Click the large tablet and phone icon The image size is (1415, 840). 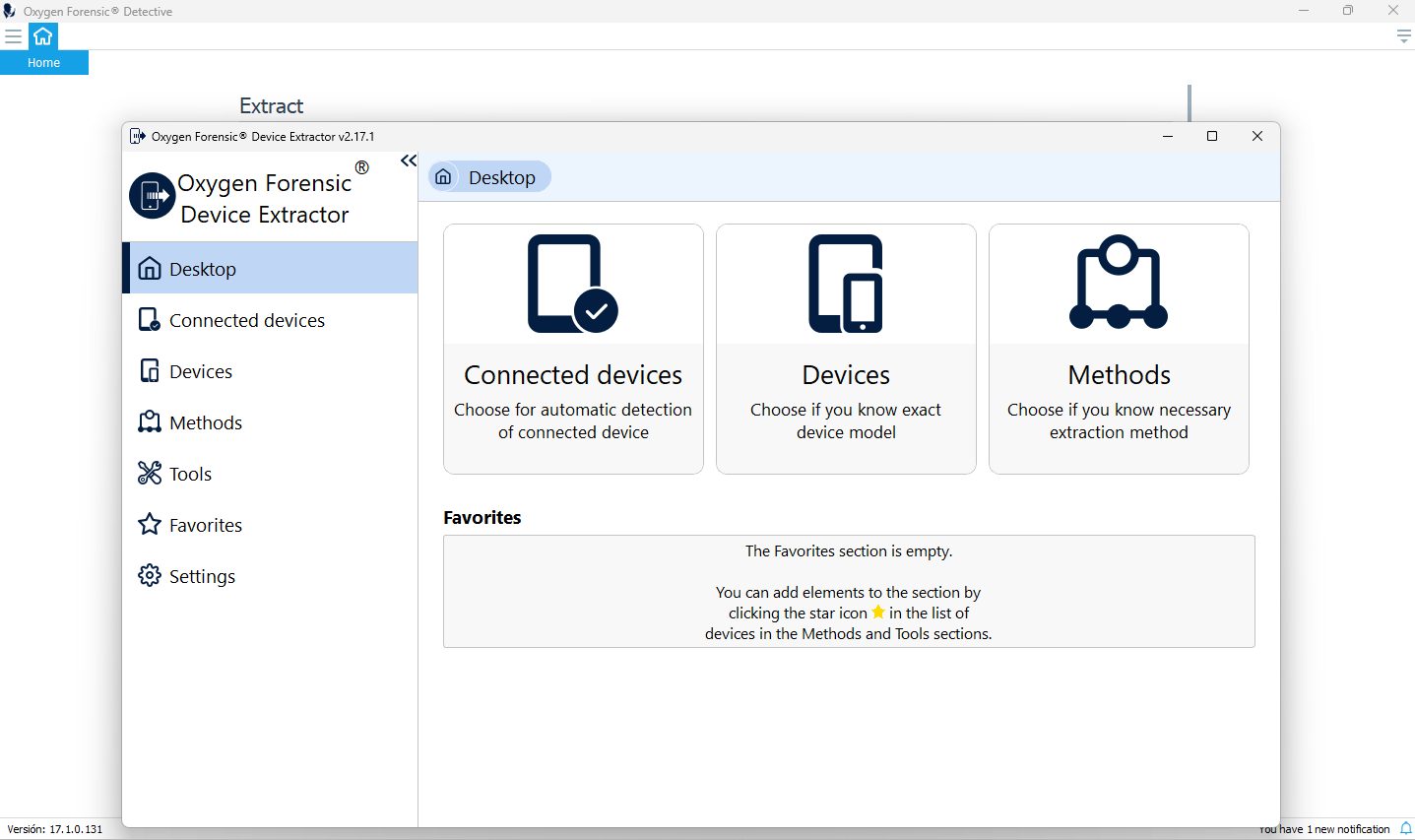(846, 284)
